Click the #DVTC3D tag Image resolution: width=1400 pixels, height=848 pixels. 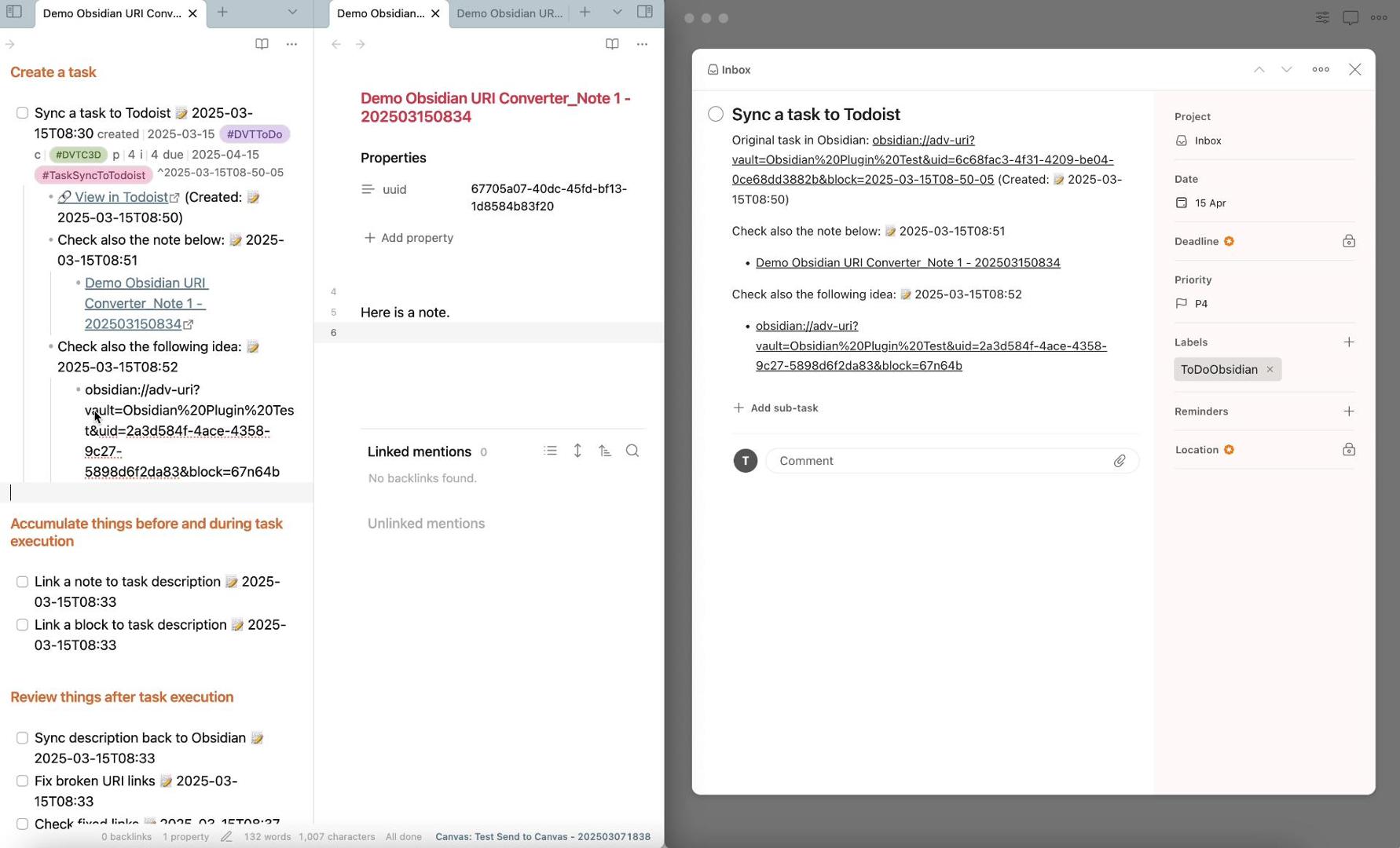(78, 155)
